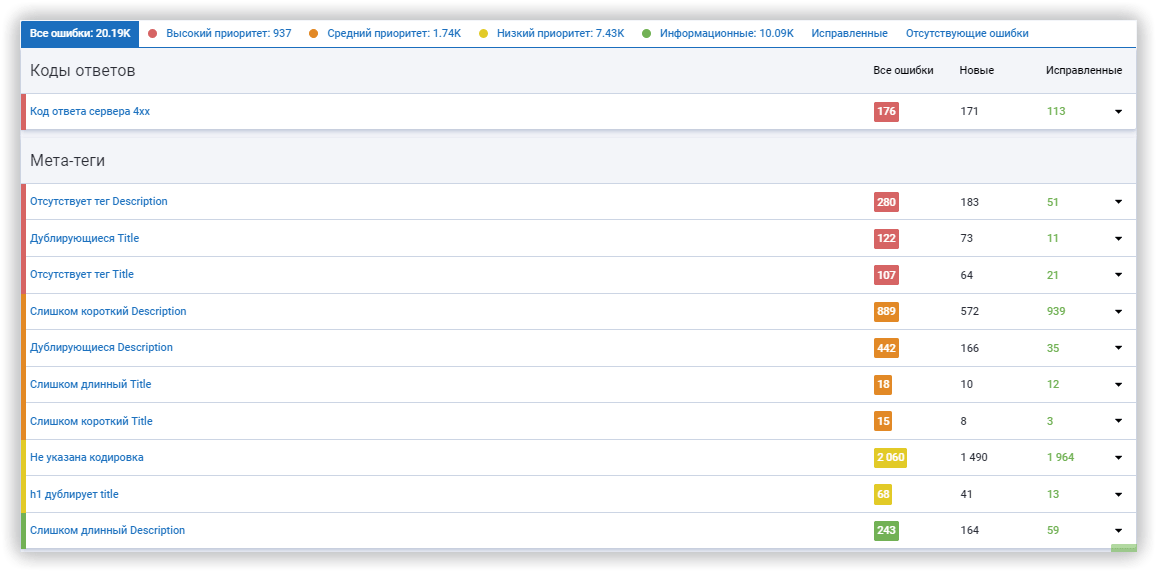
Task: Expand the 'Дублирующиеся Title' row arrow
Action: pyautogui.click(x=1118, y=238)
